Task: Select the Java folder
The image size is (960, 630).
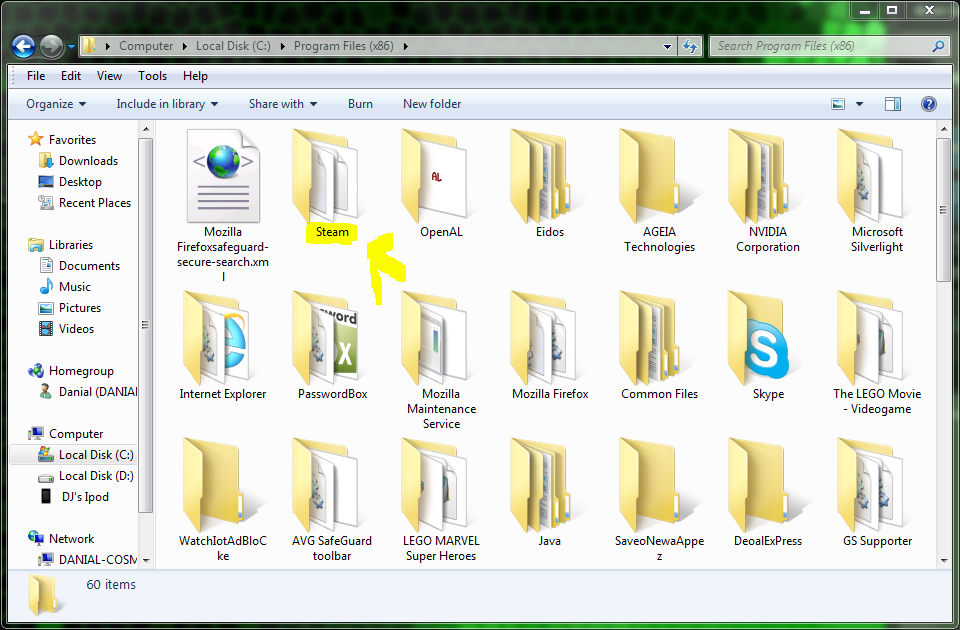Action: coord(549,492)
